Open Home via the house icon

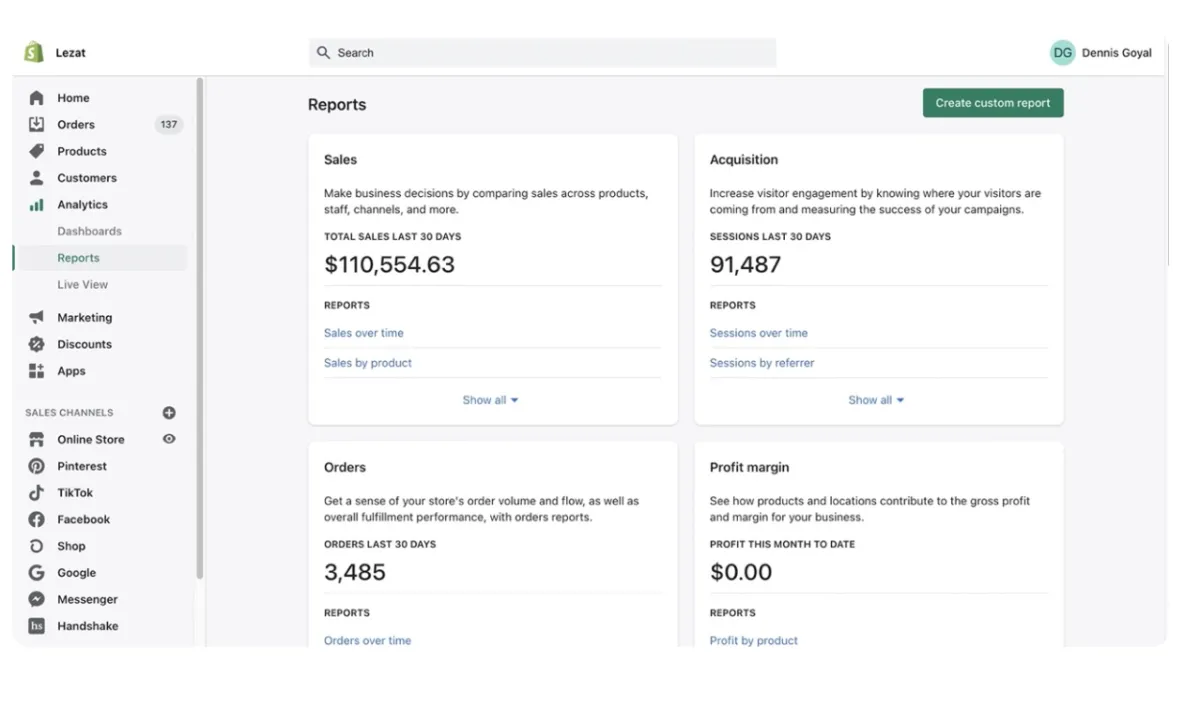[x=37, y=98]
